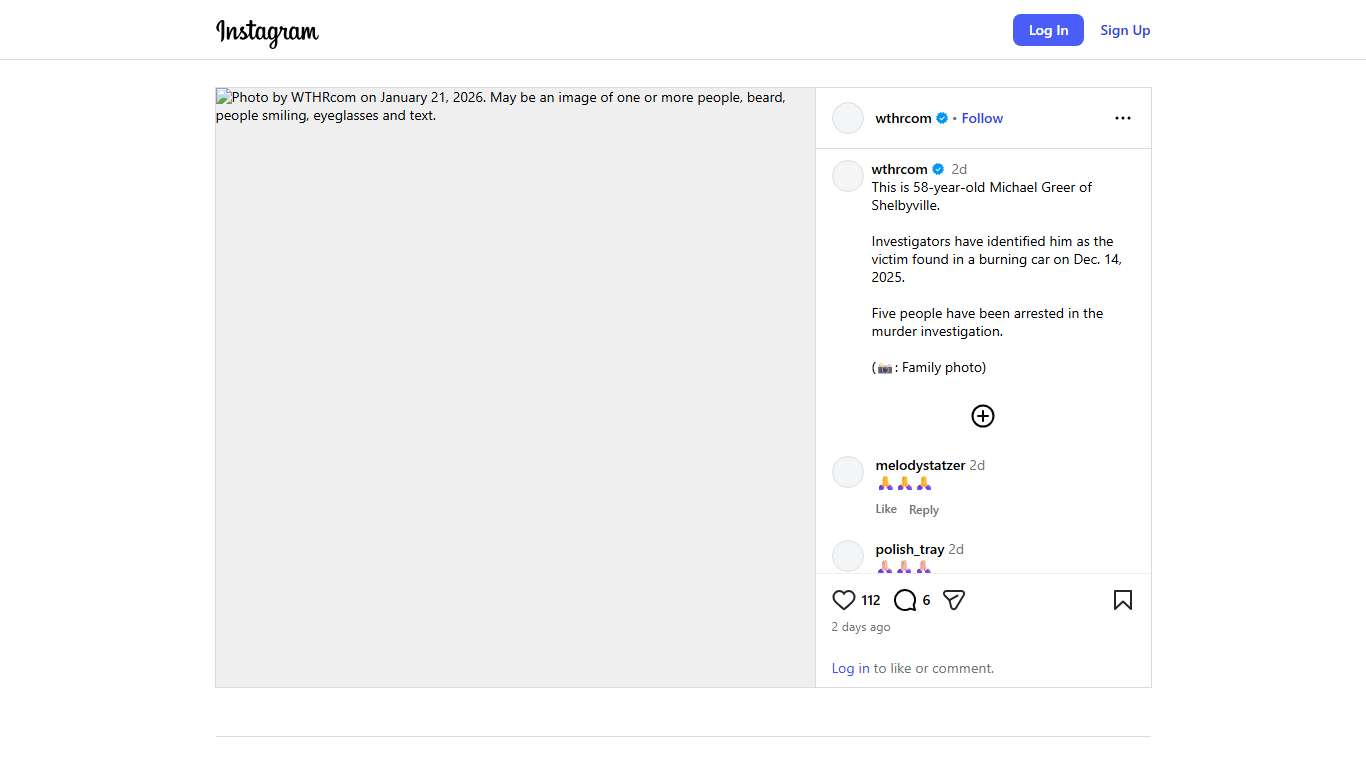Open comments with speech bubble icon

[905, 600]
